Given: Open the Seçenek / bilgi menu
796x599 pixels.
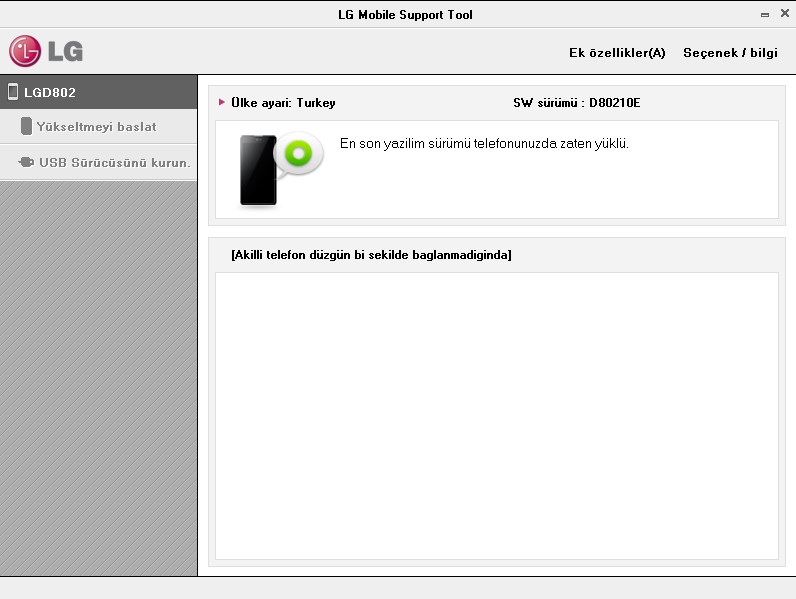Looking at the screenshot, I should point(730,53).
